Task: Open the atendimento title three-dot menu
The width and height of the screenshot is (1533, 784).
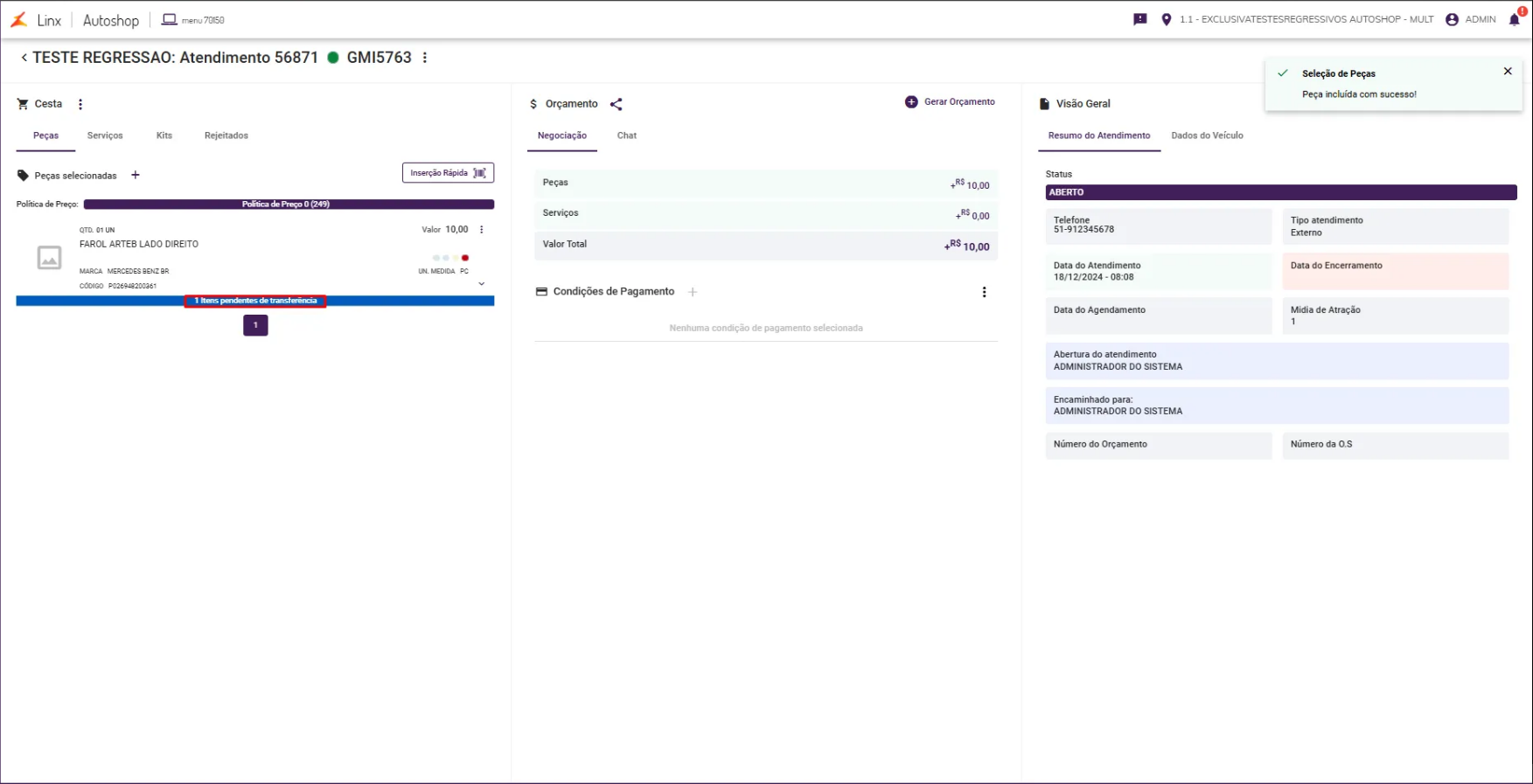Action: (x=425, y=58)
